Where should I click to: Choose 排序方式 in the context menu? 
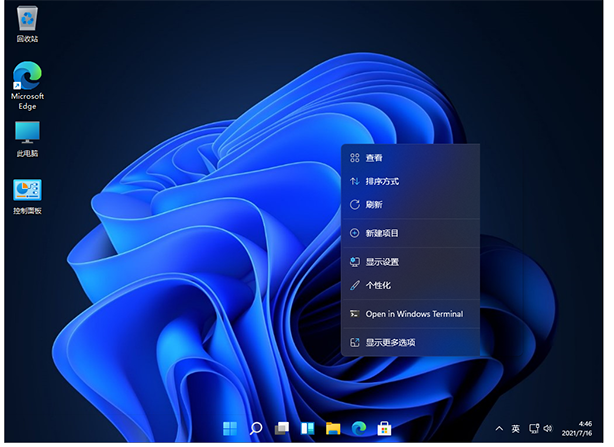click(382, 181)
